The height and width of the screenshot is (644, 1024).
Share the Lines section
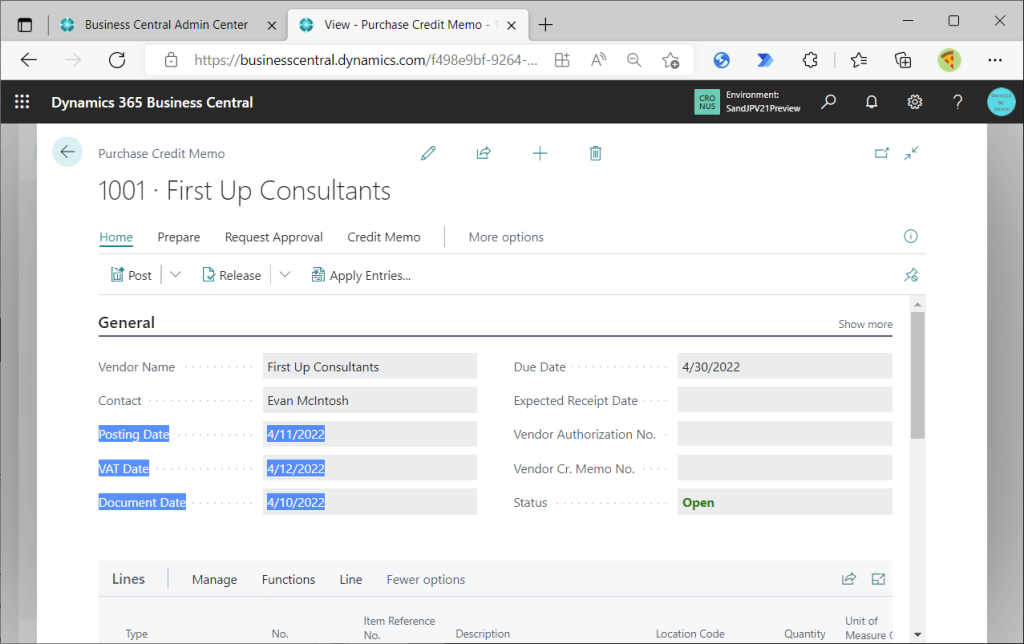pos(848,579)
